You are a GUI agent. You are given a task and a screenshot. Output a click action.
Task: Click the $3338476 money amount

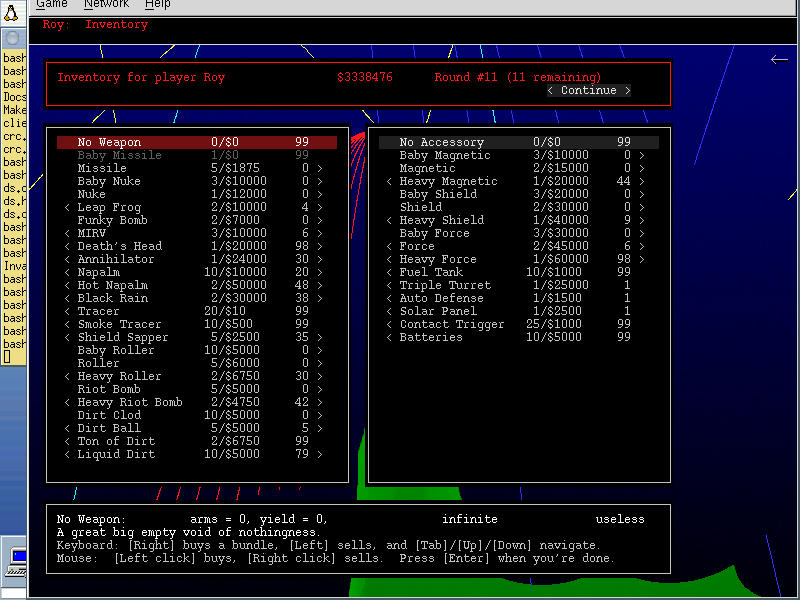pyautogui.click(x=364, y=77)
